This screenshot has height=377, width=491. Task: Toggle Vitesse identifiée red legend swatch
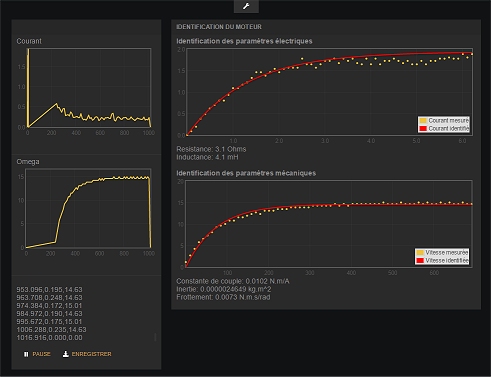point(420,260)
